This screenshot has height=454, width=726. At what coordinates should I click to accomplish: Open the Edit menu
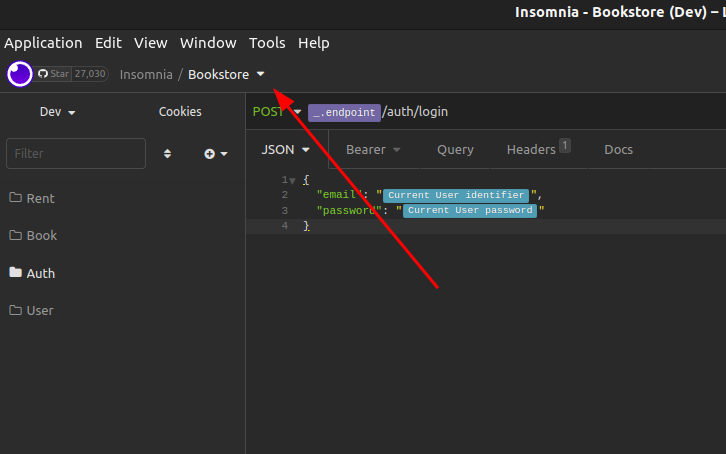click(x=108, y=43)
